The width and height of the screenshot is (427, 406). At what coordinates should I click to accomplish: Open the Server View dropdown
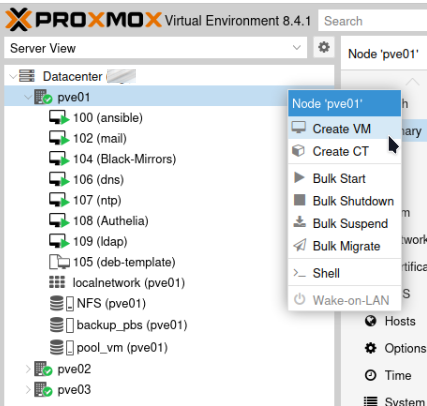155,48
